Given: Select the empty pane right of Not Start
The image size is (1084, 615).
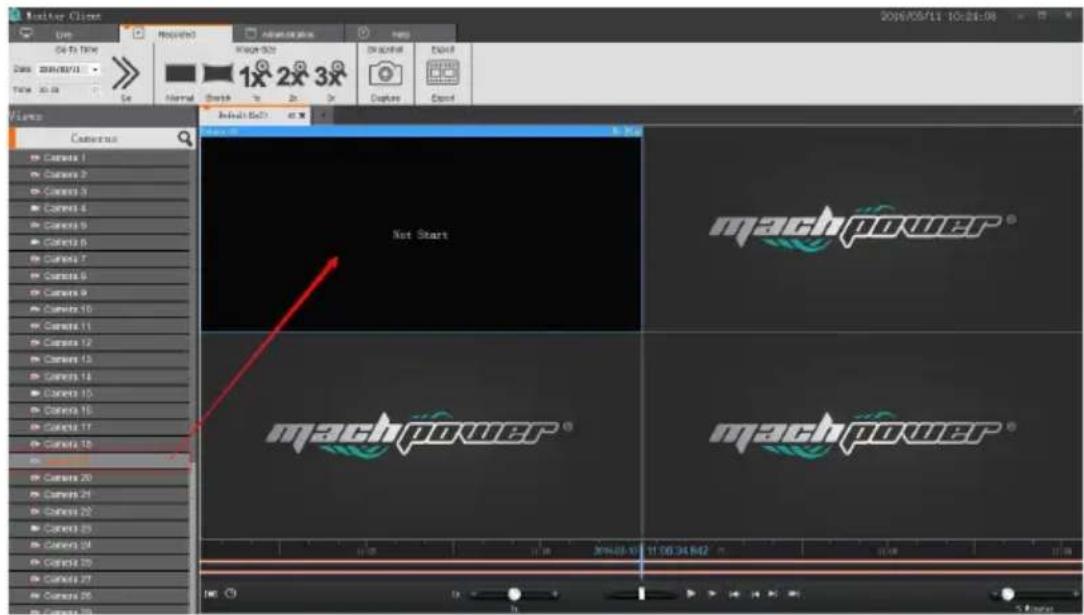Looking at the screenshot, I should pos(863,229).
